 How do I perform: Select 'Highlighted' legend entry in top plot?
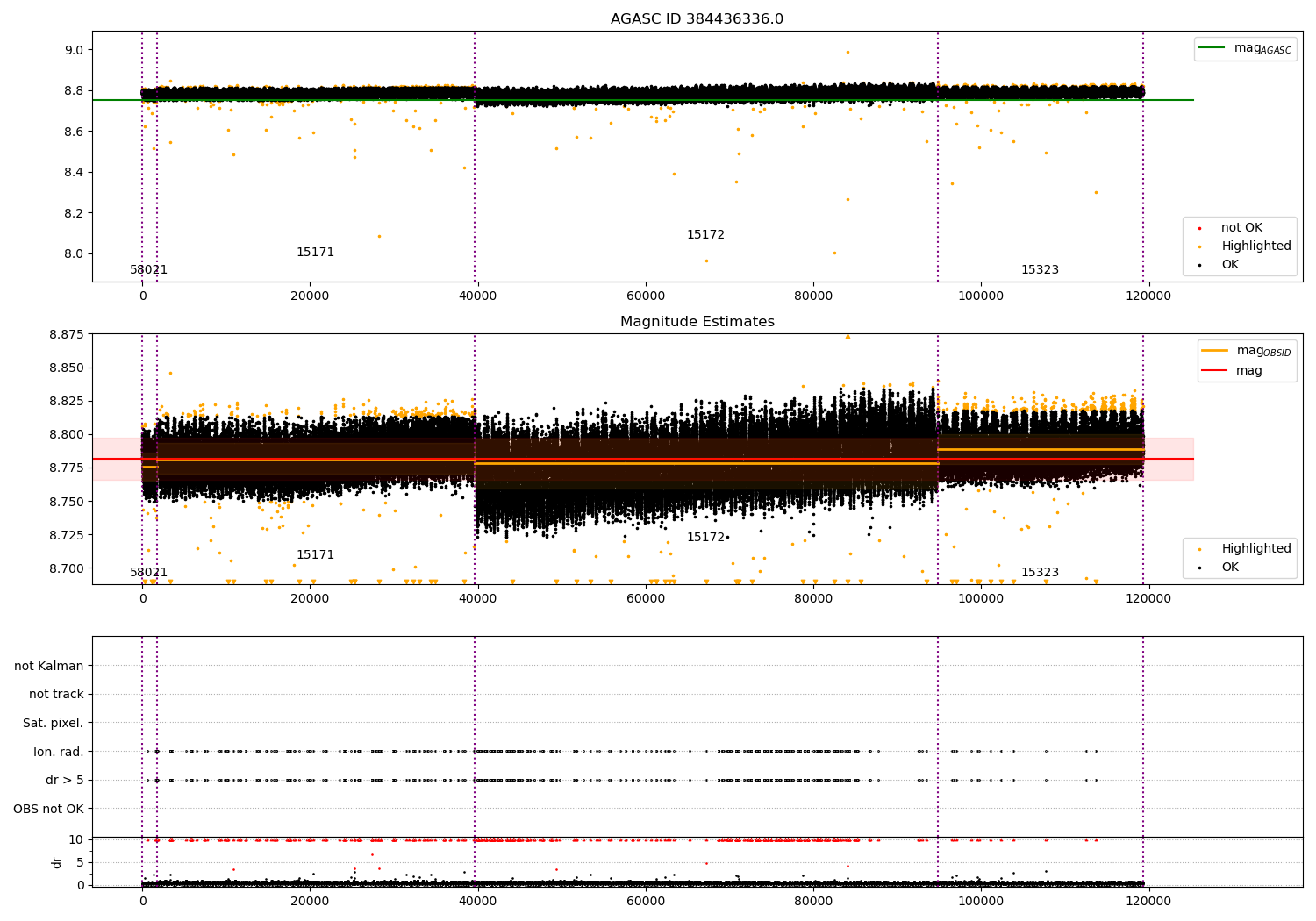tap(1255, 246)
